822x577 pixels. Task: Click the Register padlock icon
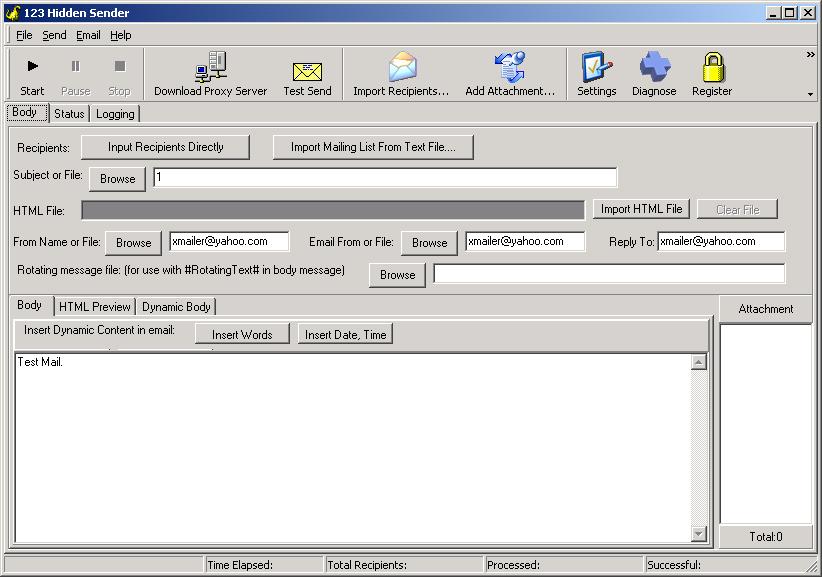coord(713,67)
